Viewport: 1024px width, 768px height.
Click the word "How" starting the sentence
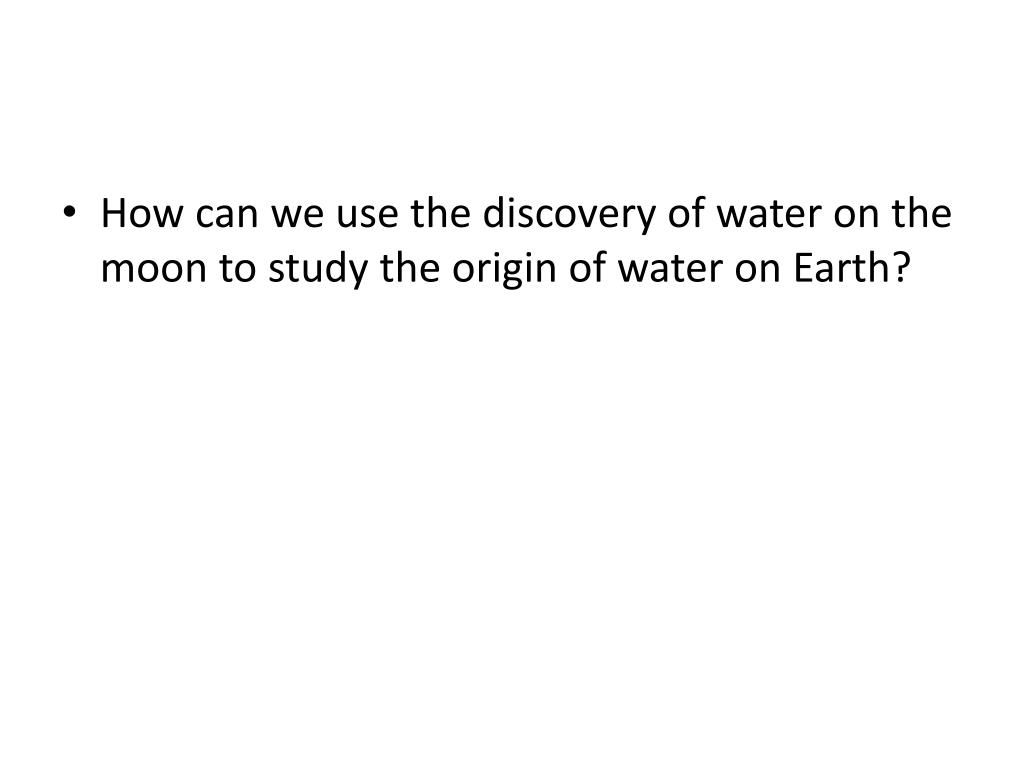tap(142, 213)
